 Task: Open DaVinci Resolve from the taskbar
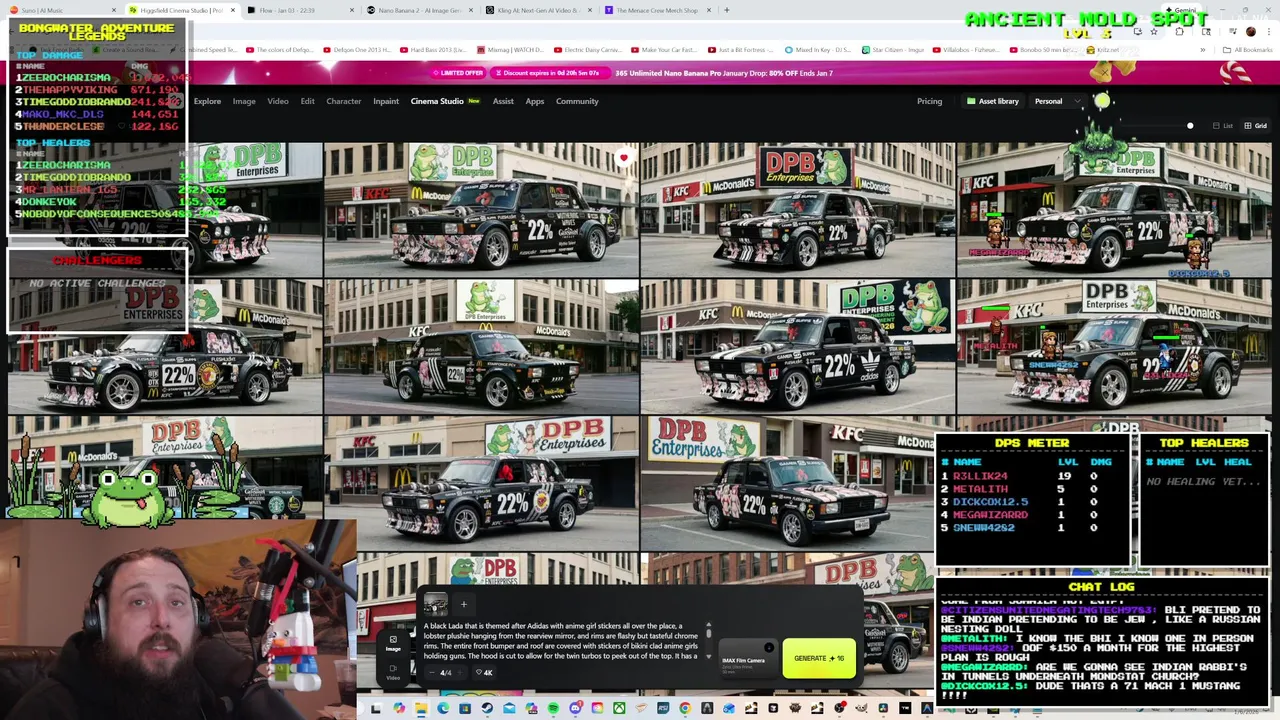883,708
